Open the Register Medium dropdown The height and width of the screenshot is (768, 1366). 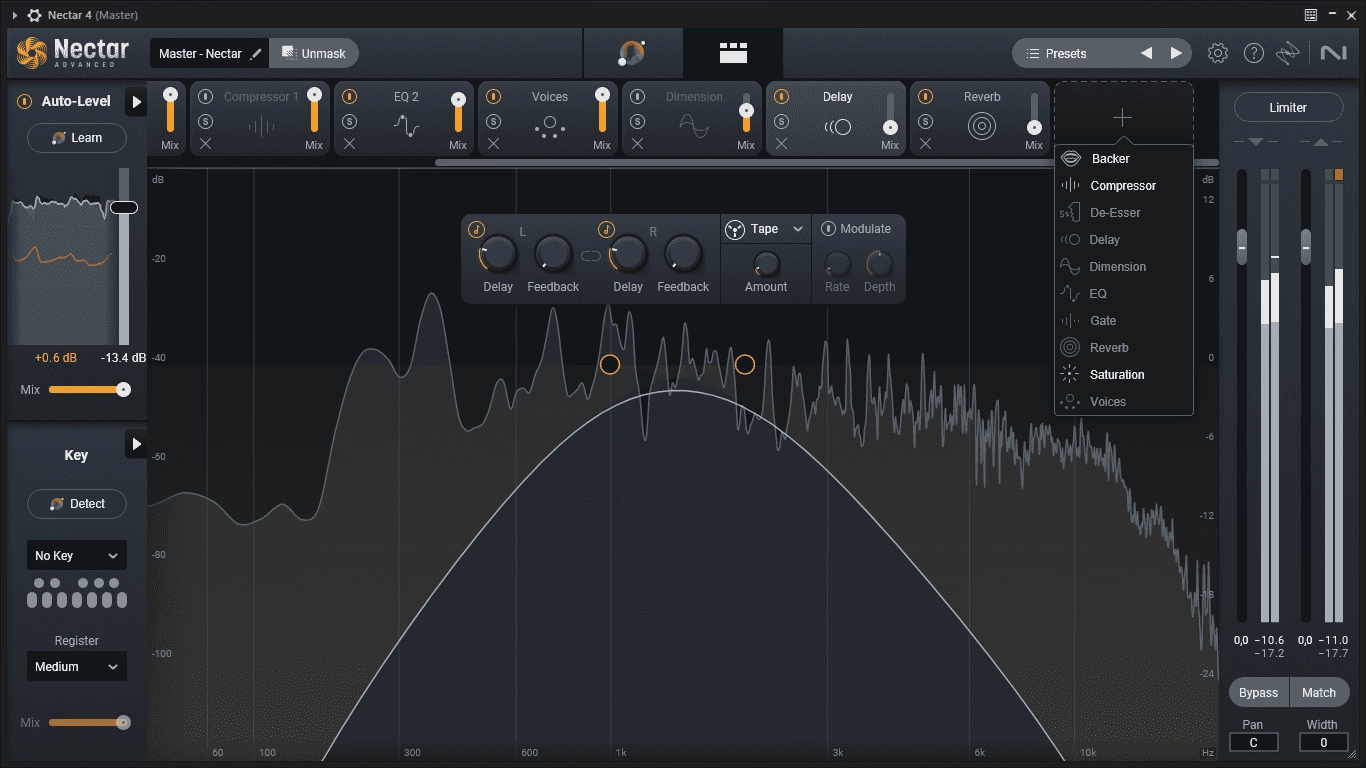76,667
